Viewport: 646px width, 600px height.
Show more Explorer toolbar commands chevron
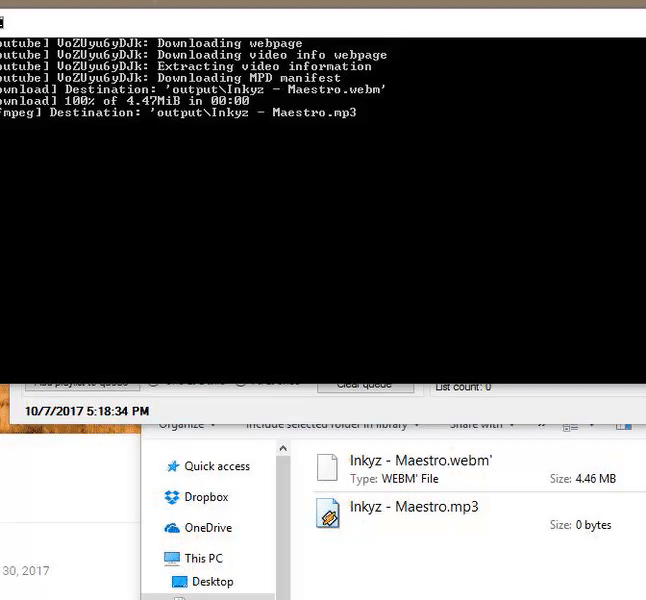541,425
